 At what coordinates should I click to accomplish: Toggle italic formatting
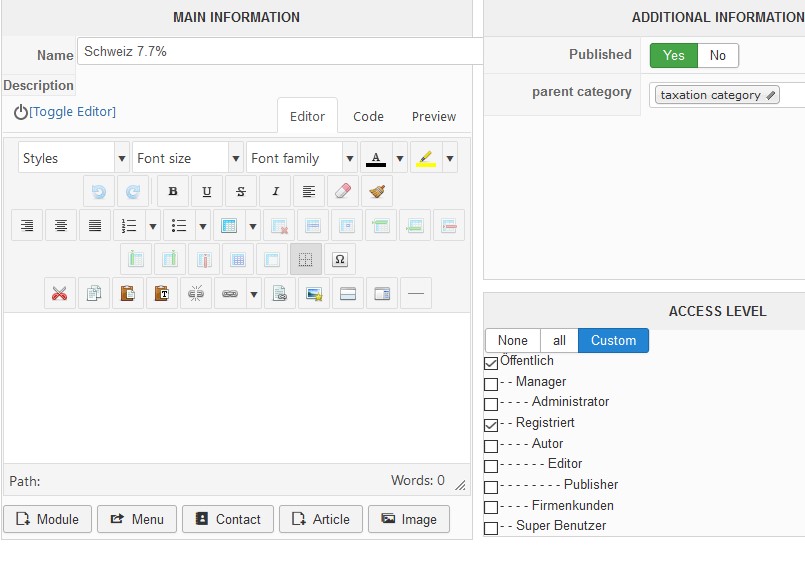[x=275, y=191]
